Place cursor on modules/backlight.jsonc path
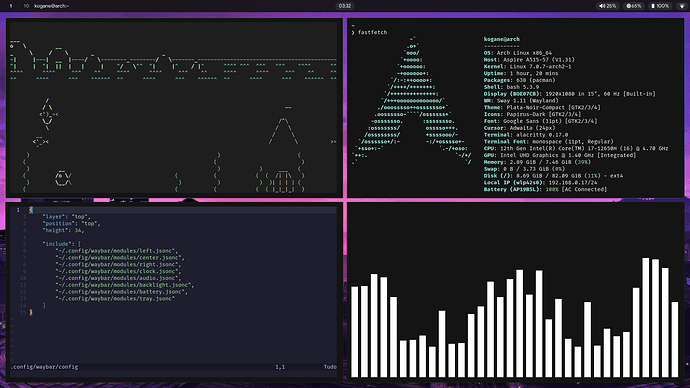Image resolution: width=690 pixels, height=388 pixels. [125, 285]
